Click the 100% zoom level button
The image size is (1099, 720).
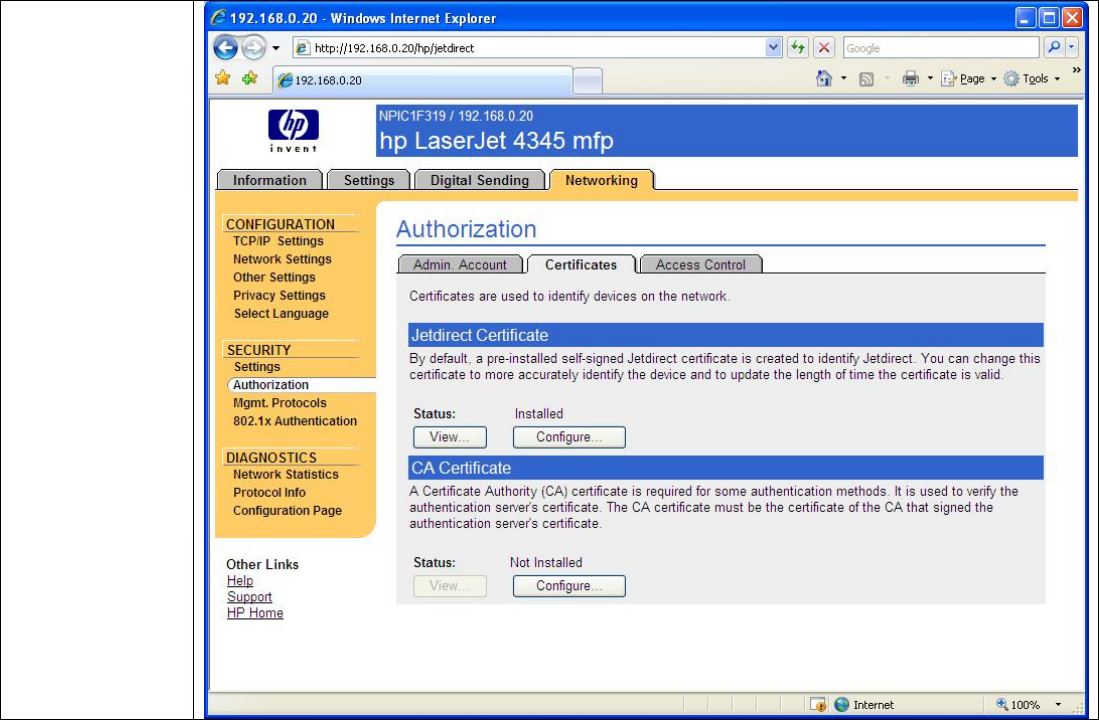(1018, 705)
